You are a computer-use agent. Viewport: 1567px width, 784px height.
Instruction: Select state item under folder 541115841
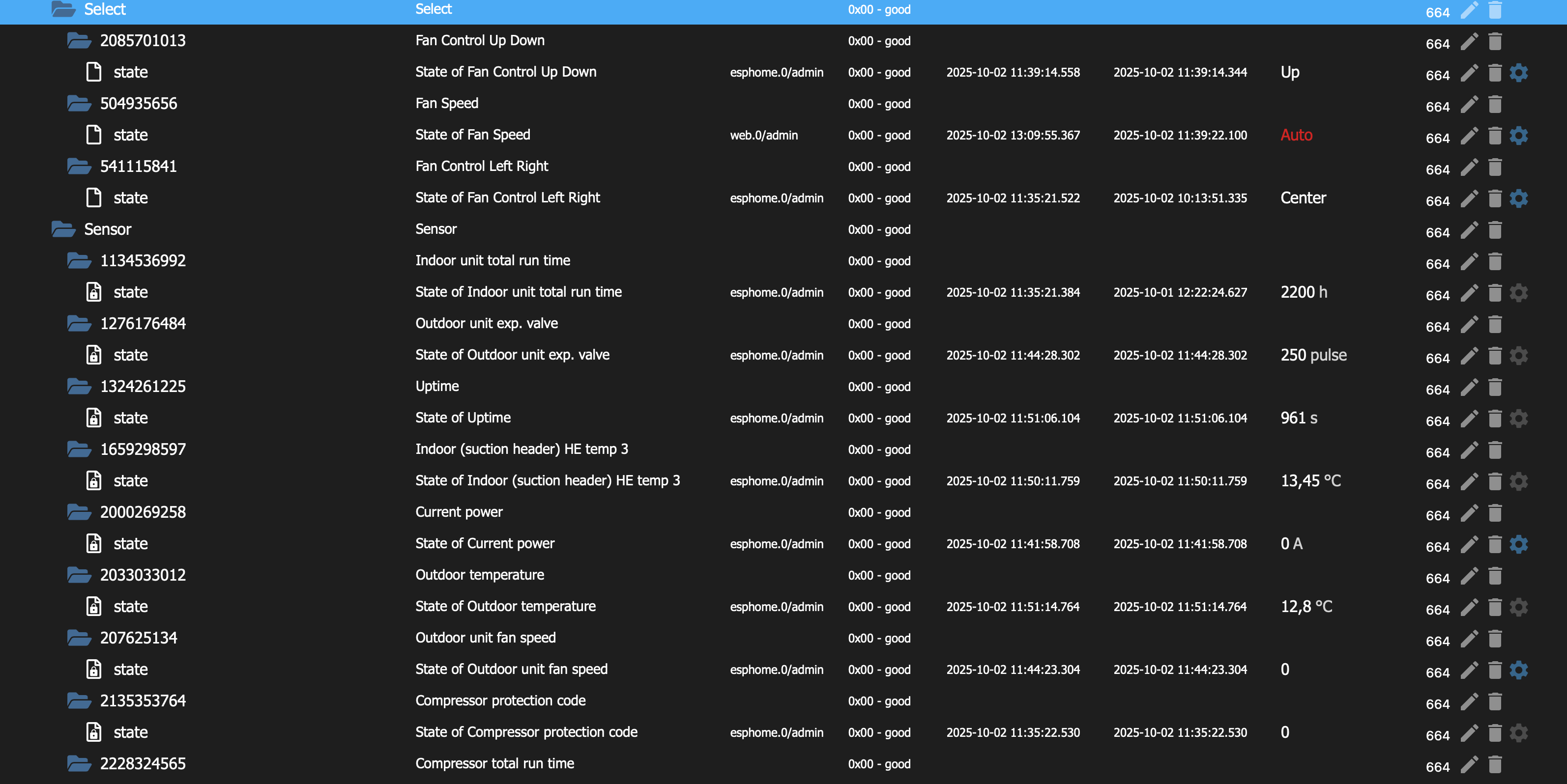pyautogui.click(x=130, y=198)
